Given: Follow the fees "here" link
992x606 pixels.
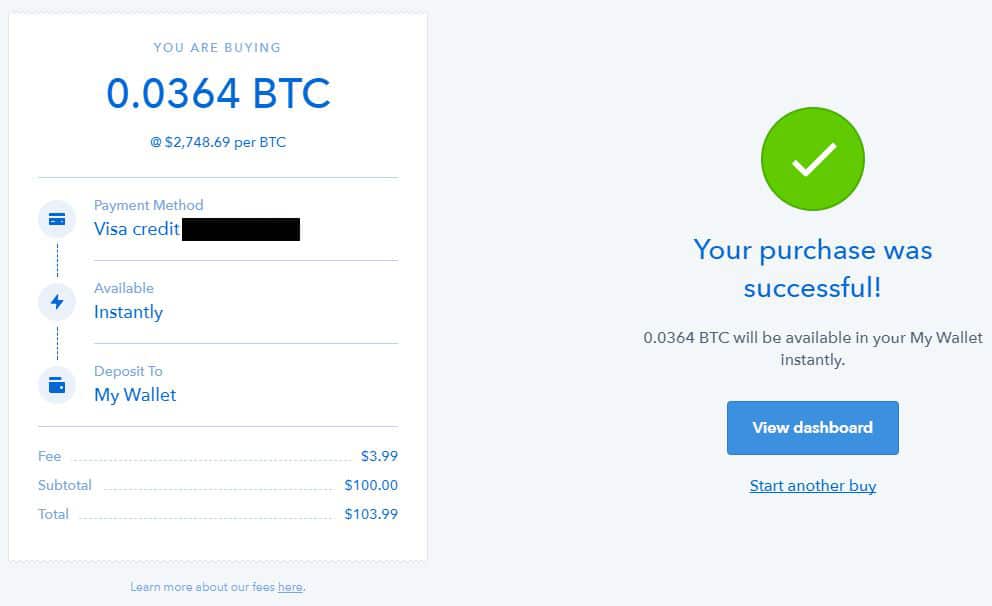Looking at the screenshot, I should point(290,587).
